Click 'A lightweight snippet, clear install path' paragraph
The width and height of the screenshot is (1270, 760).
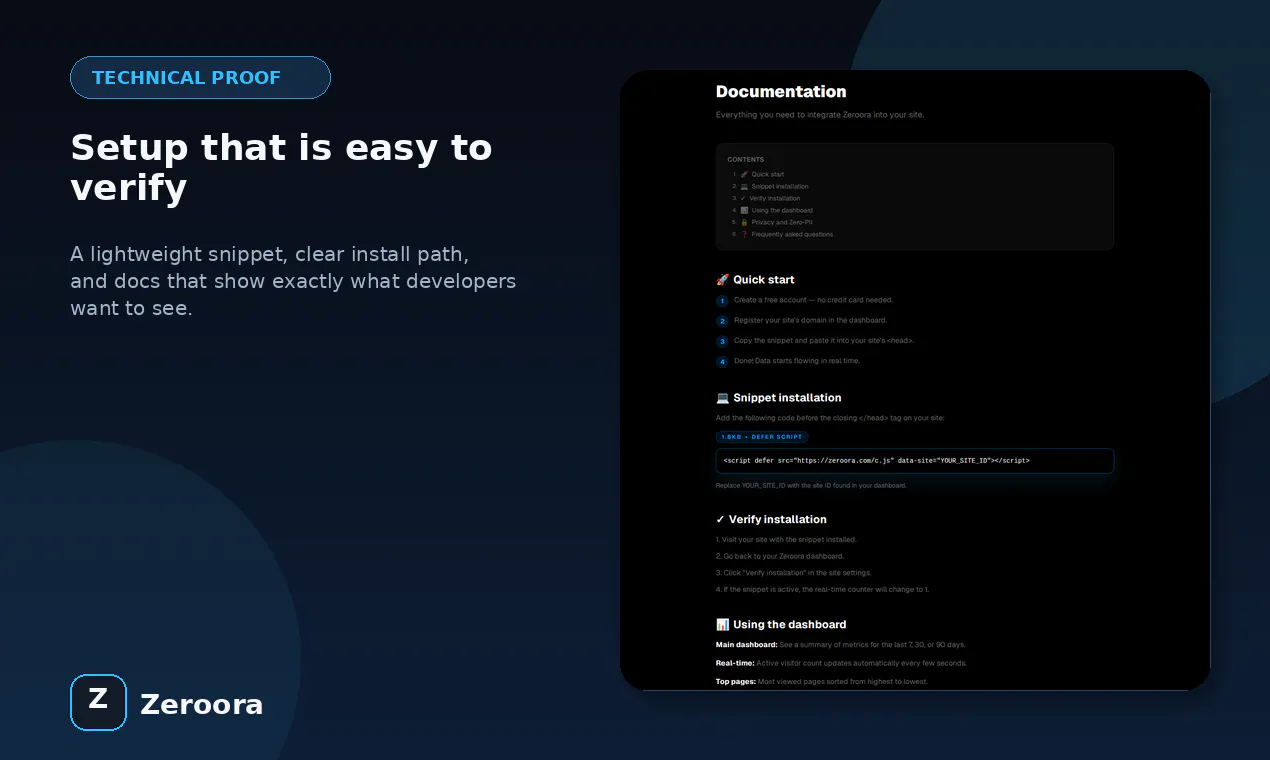click(293, 281)
